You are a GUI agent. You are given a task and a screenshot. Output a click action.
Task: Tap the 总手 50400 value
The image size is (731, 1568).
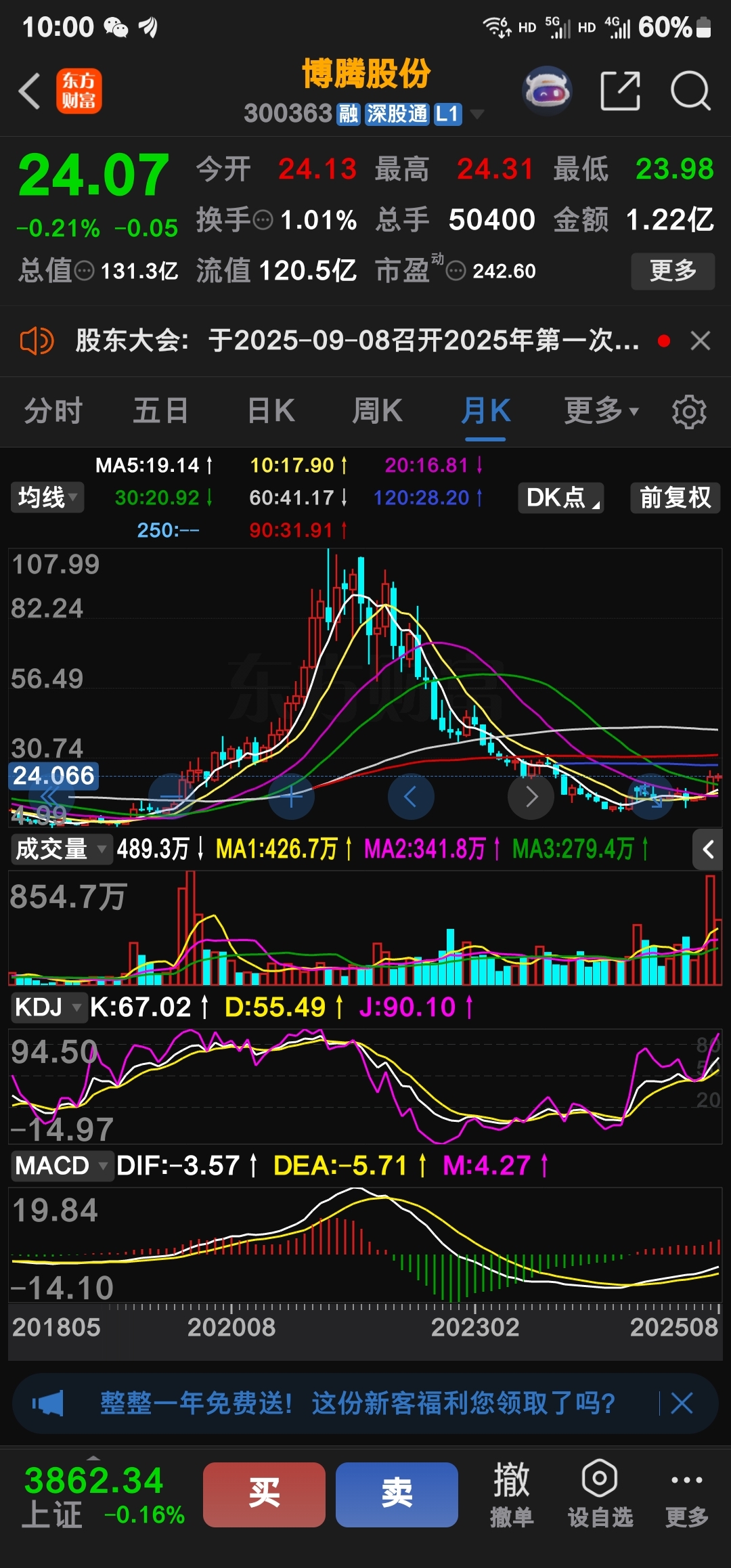[492, 220]
